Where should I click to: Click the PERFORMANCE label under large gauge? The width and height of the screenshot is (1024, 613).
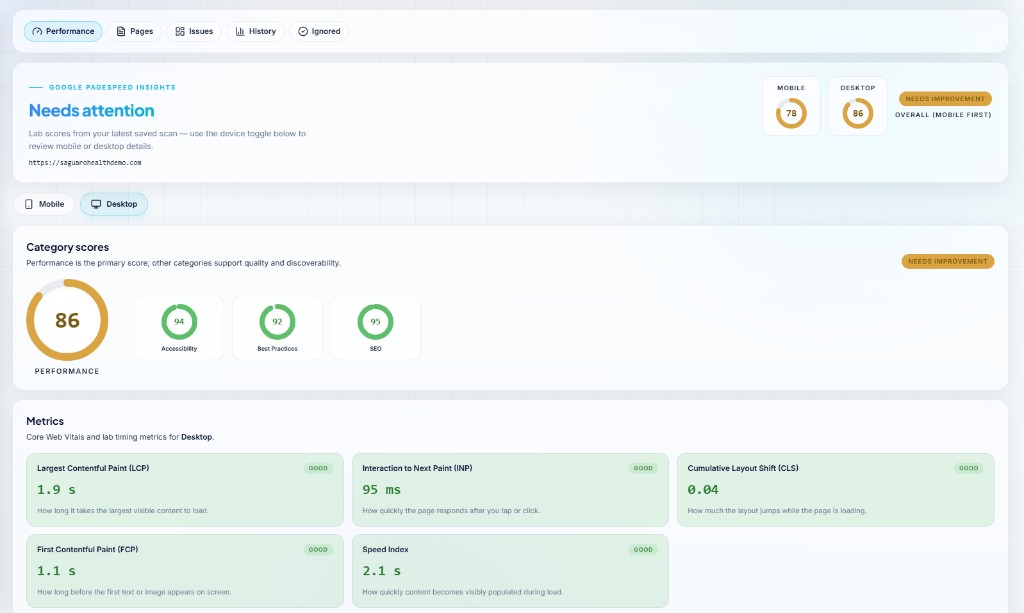(67, 371)
